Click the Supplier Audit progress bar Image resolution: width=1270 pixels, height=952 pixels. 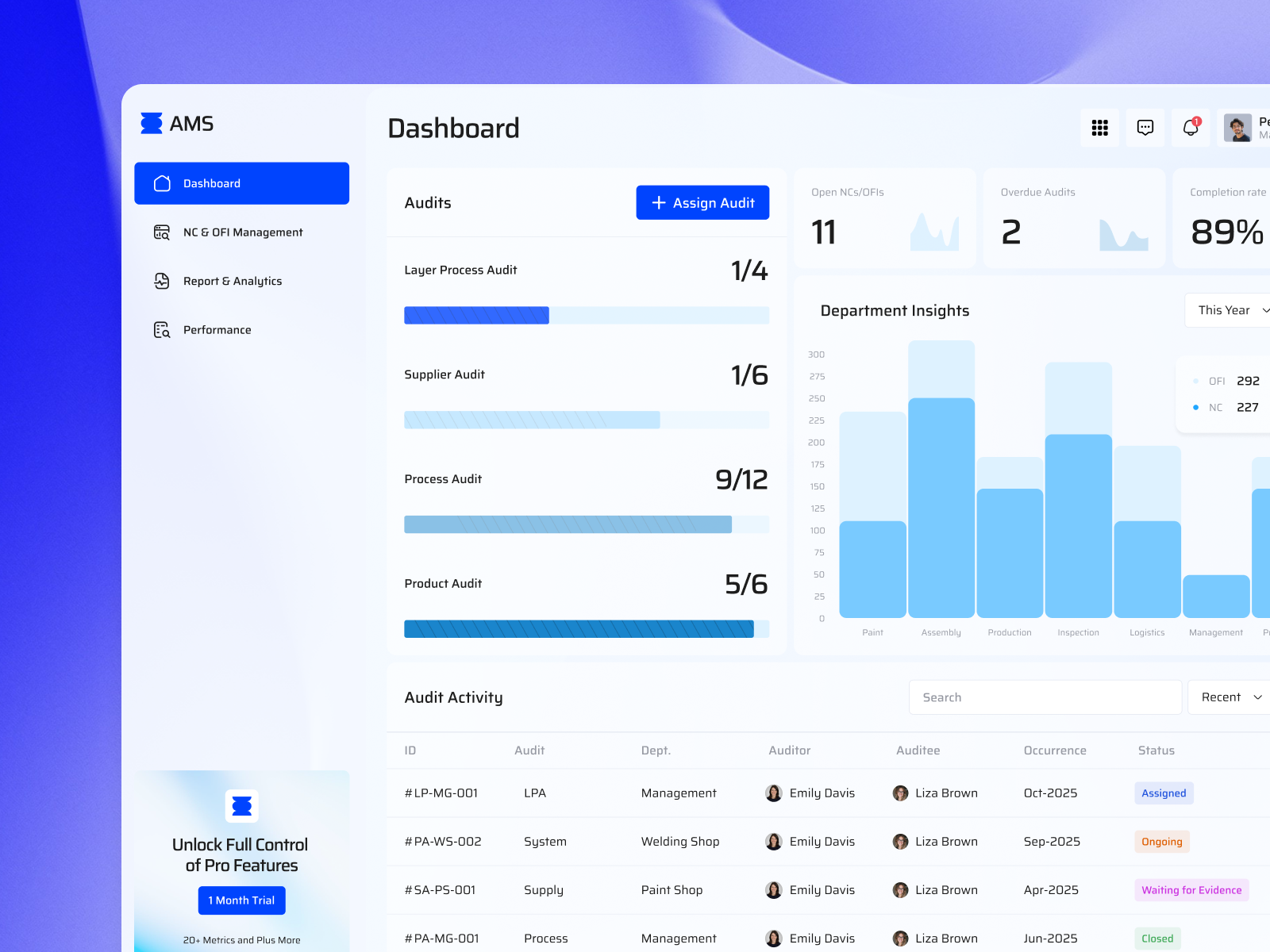point(587,420)
